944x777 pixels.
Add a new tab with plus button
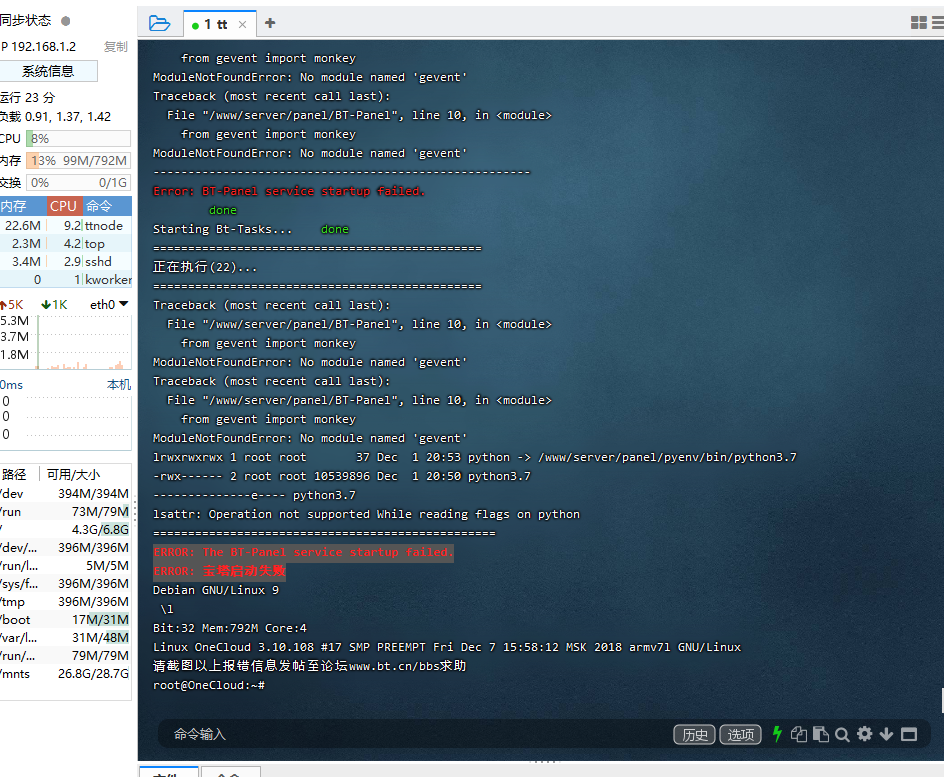point(270,23)
